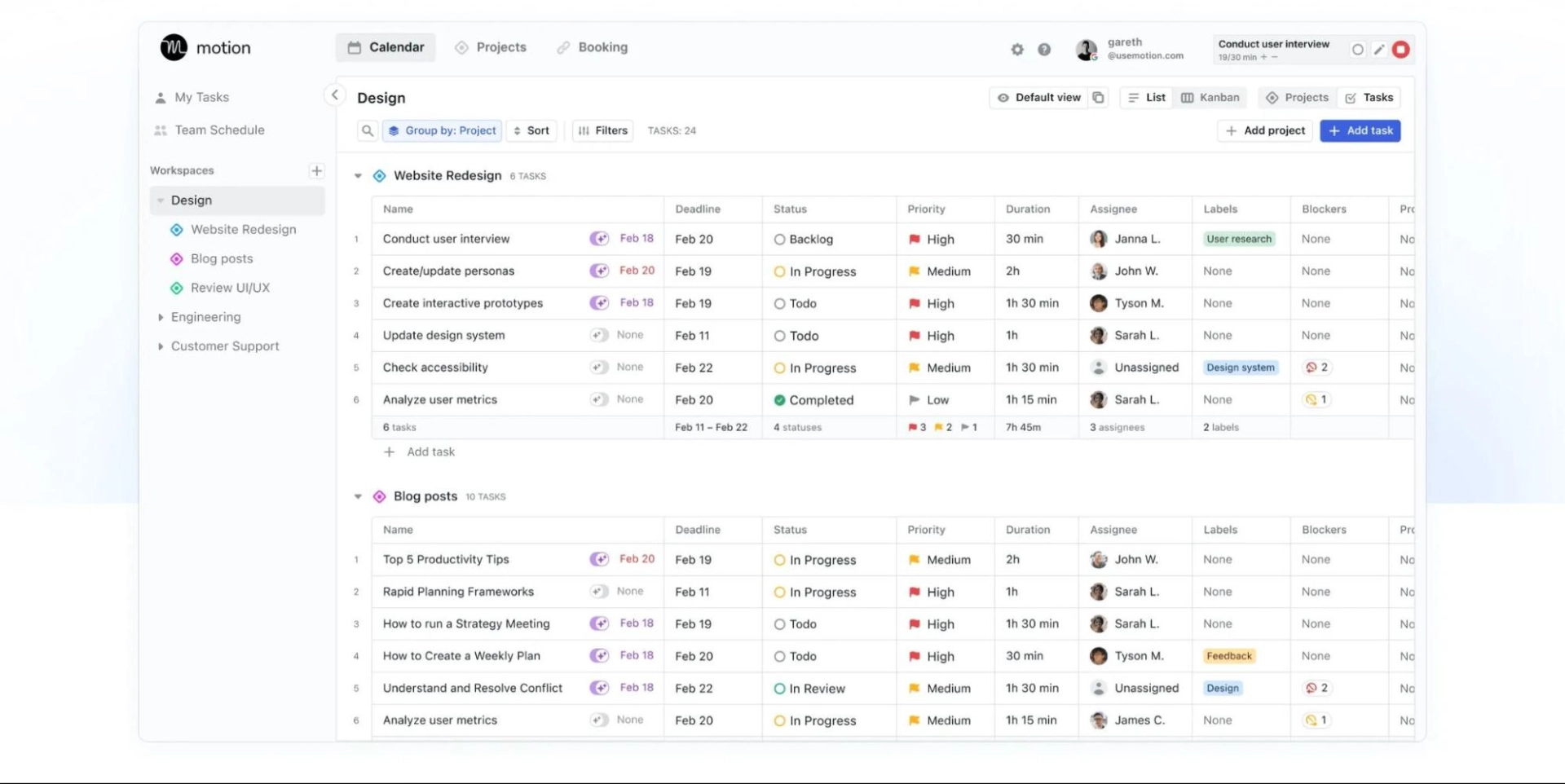The height and width of the screenshot is (784, 1565).
Task: Open Review UI/UX project in sidebar
Action: click(x=230, y=288)
